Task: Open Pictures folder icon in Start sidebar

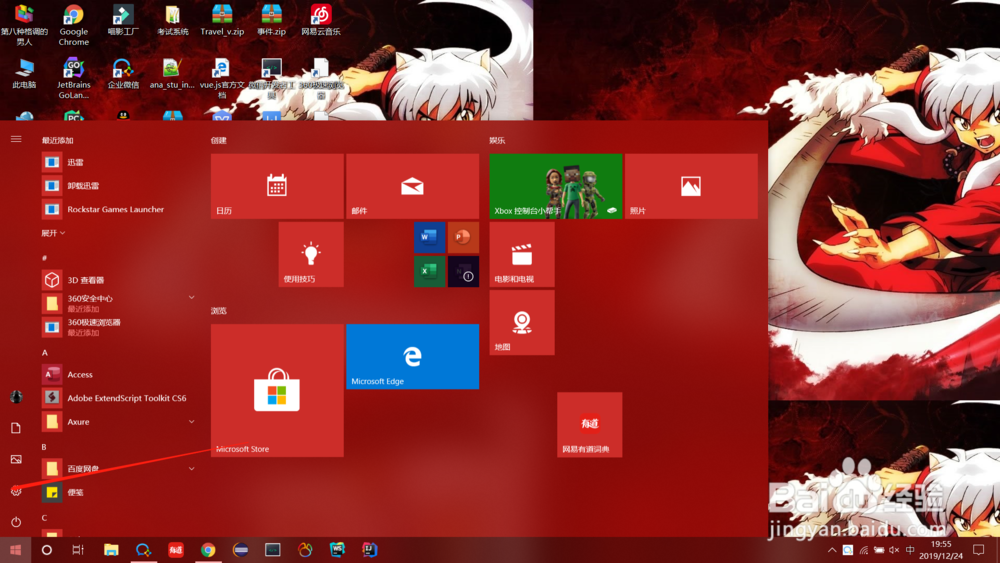Action: (x=16, y=459)
